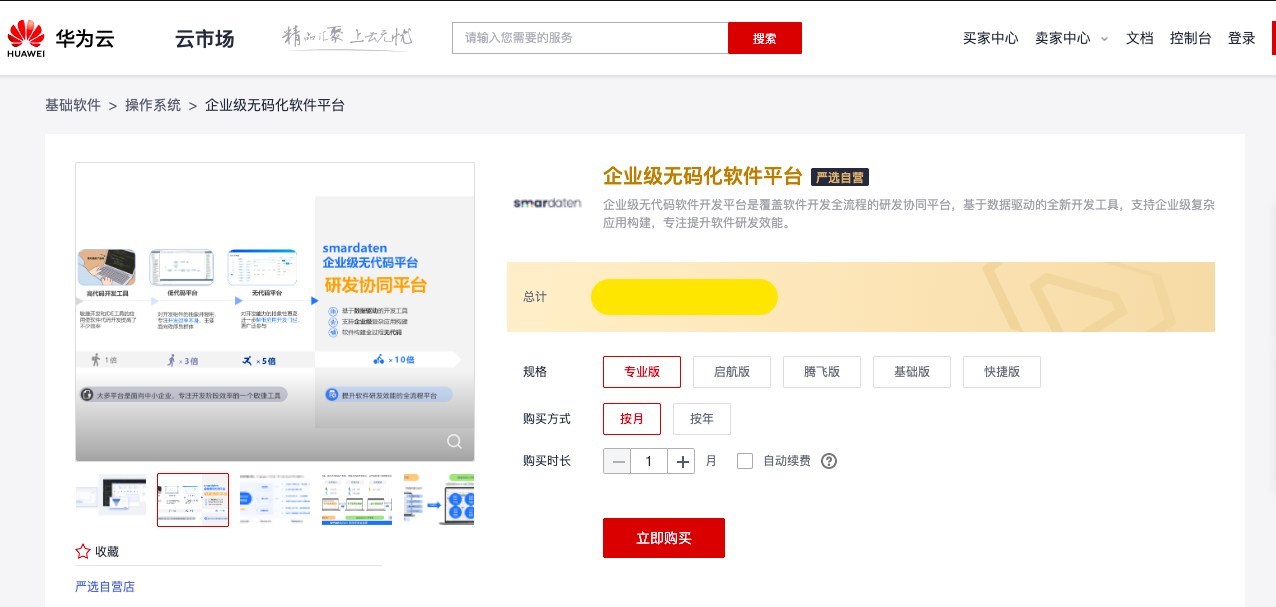Click the star icon next to 收藏

(83, 551)
